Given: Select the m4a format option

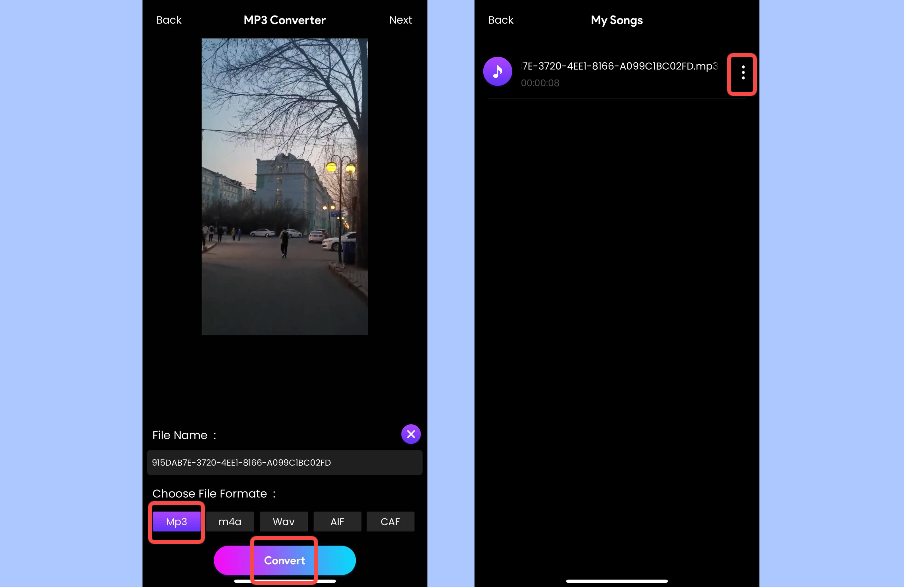Looking at the screenshot, I should point(229,522).
